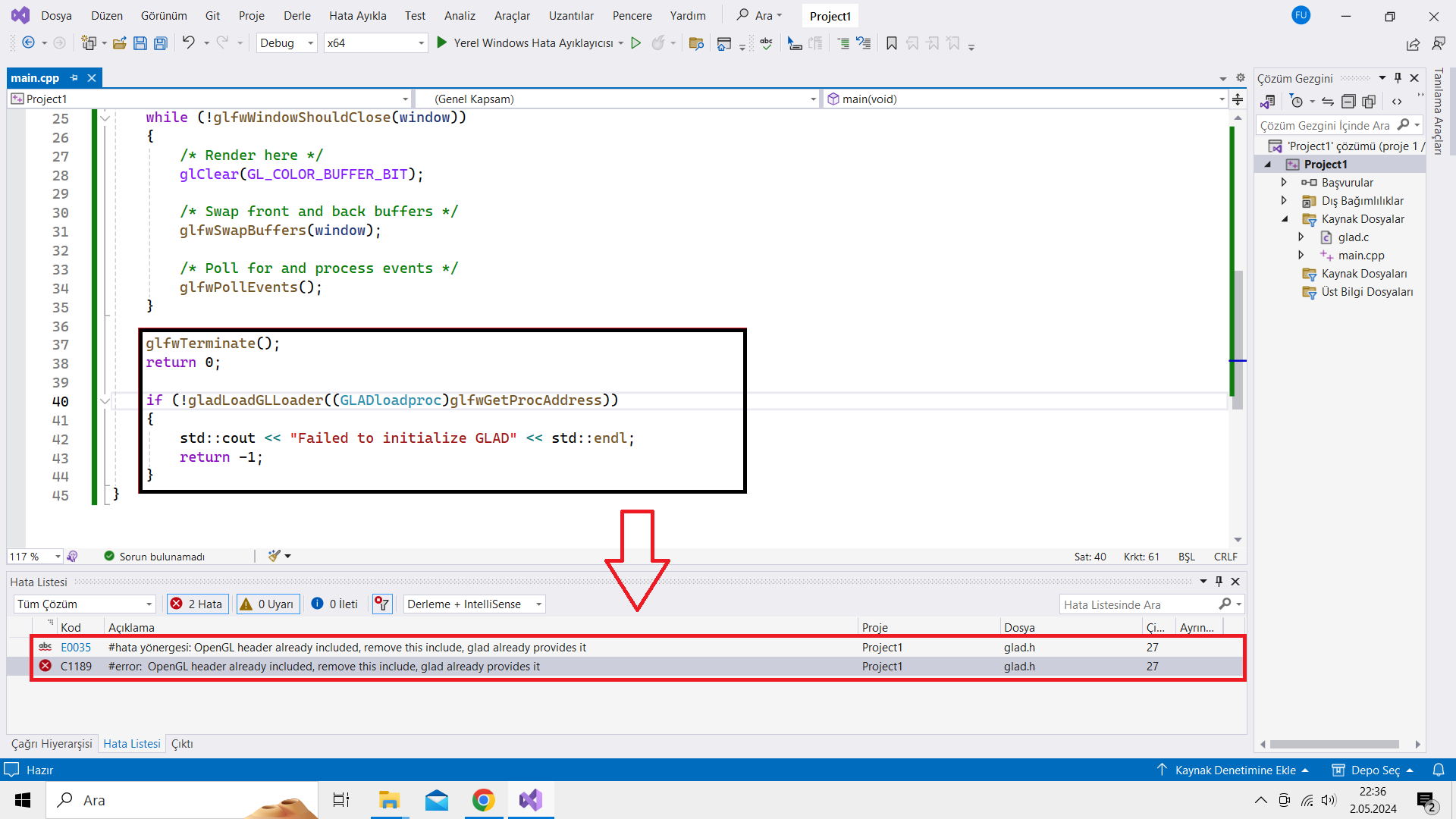
Task: Open the Derleme + IntelliSense dropdown
Action: [475, 604]
